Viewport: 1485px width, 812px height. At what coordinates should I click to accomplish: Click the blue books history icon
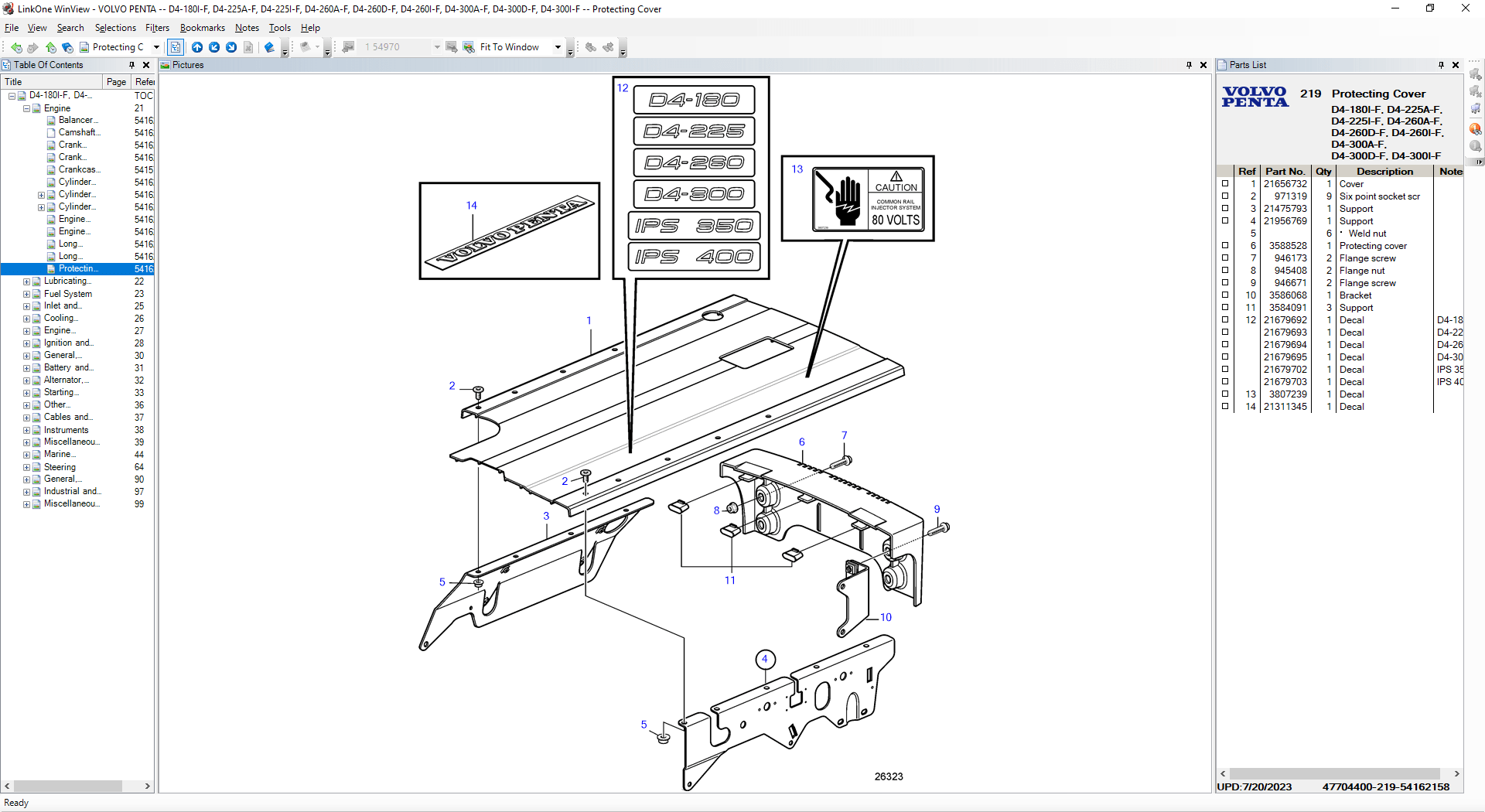point(67,47)
